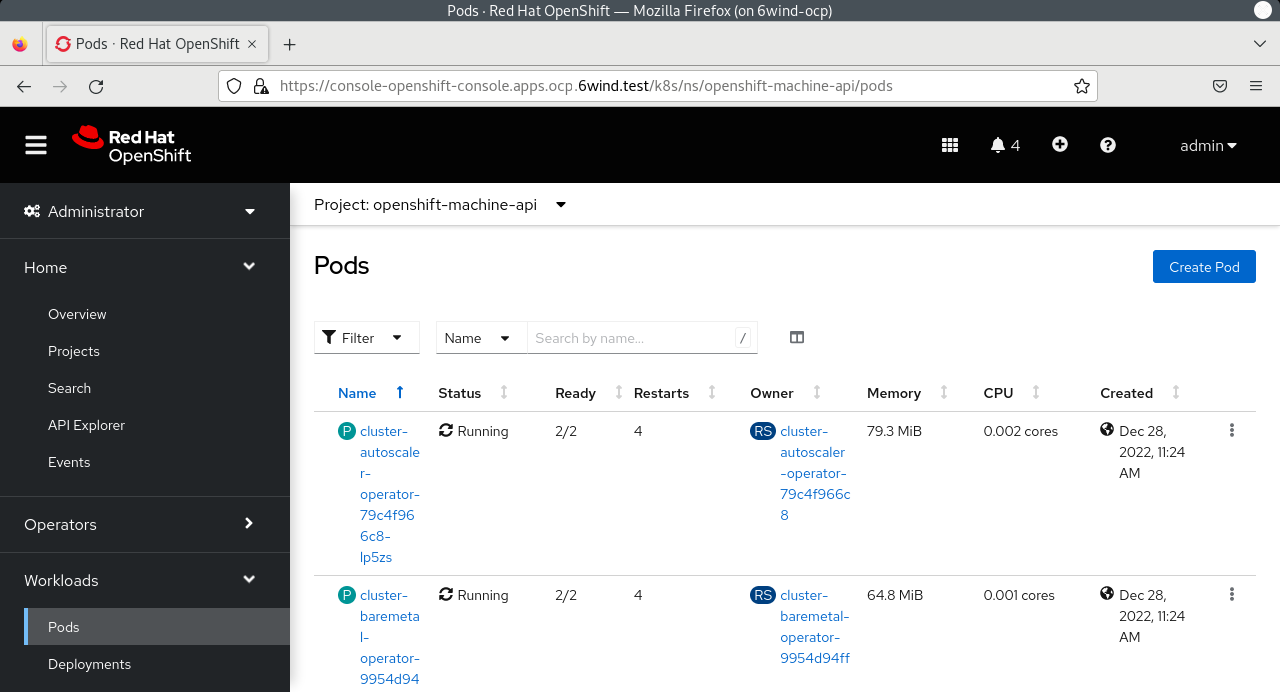
Task: Reload the page in Firefox
Action: (x=96, y=86)
